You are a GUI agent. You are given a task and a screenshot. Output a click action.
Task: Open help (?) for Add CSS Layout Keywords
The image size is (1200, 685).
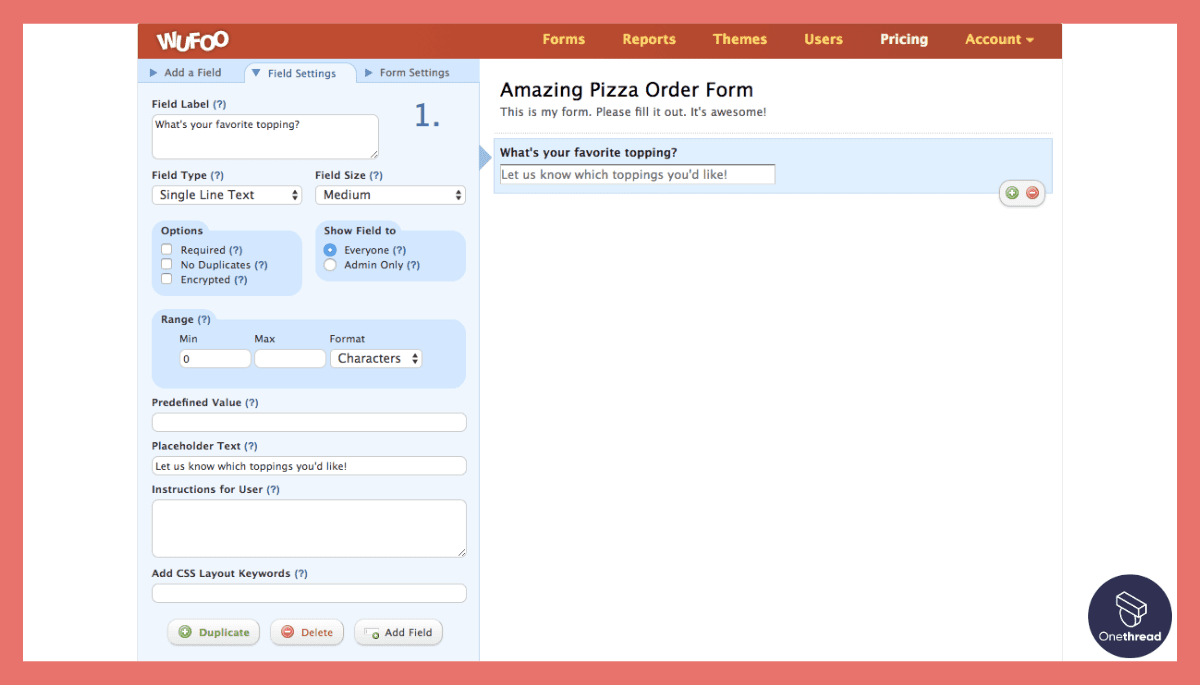[x=301, y=574]
